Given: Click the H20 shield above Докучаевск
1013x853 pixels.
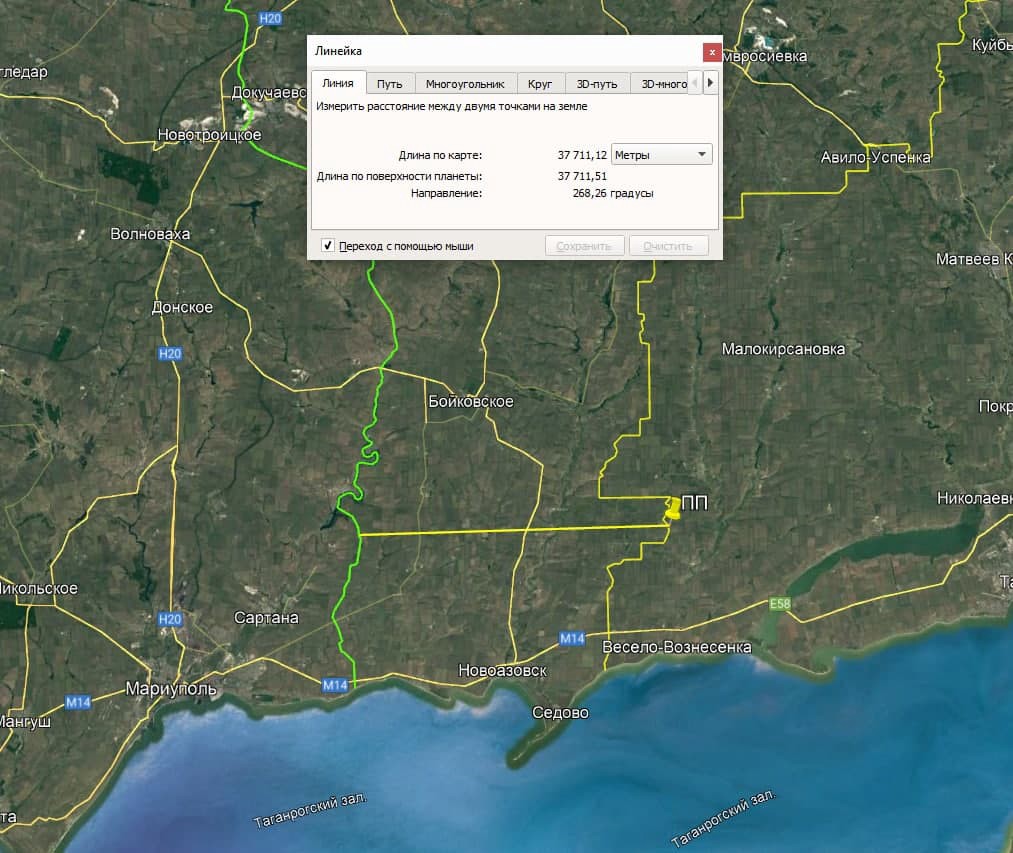Looking at the screenshot, I should pos(269,18).
